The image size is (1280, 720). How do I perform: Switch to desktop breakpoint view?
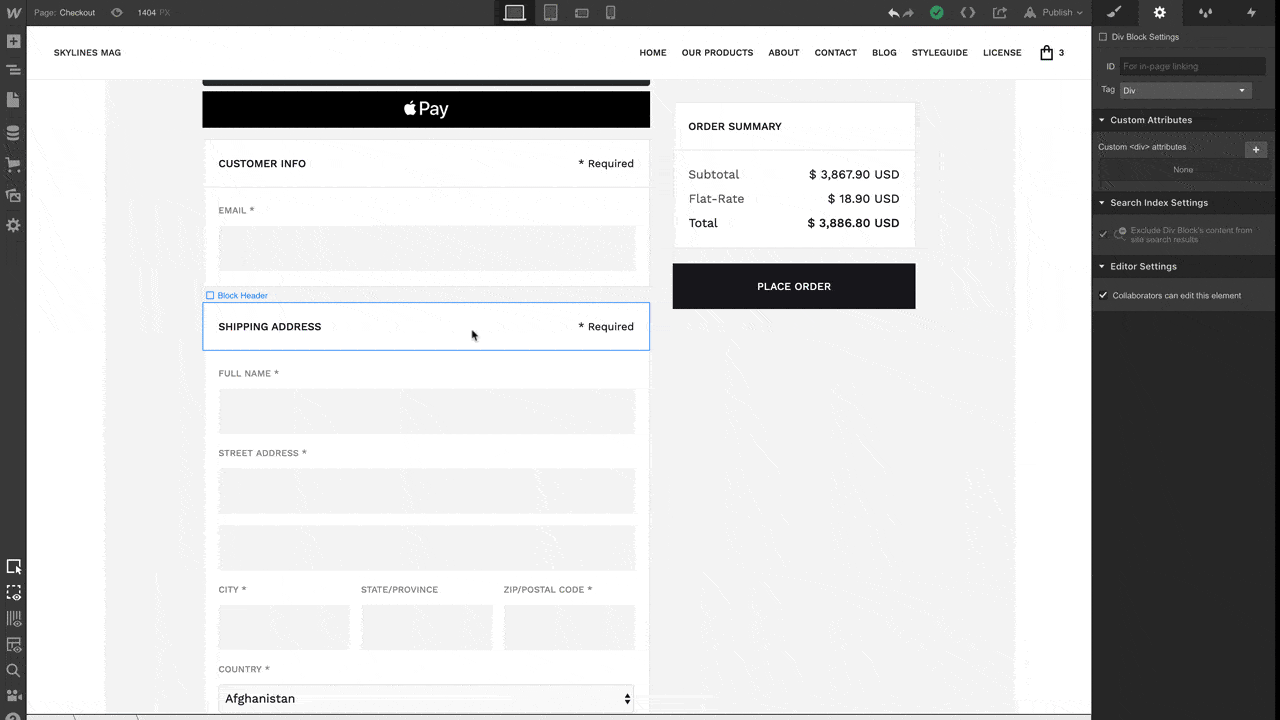514,13
